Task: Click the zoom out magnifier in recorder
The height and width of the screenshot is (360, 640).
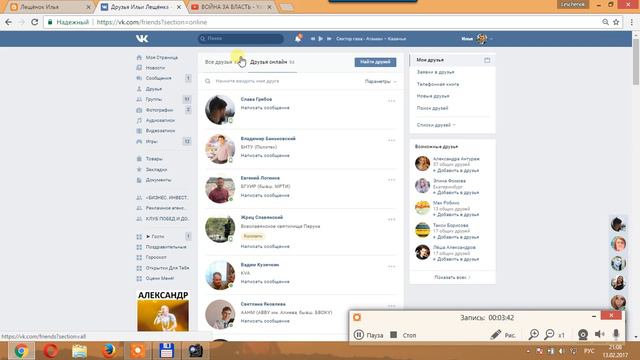Action: 549,335
